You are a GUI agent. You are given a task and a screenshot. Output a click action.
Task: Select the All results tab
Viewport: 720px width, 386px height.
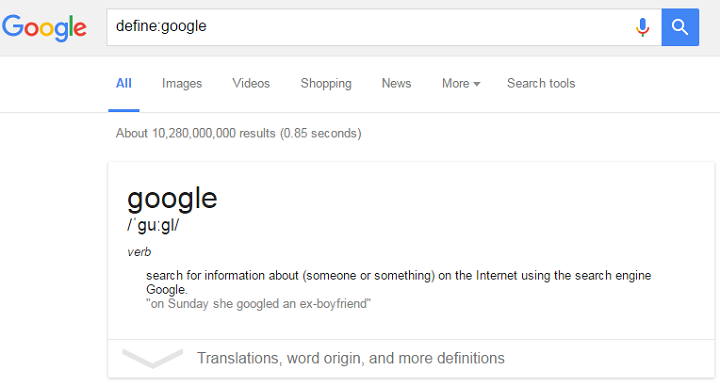(124, 84)
